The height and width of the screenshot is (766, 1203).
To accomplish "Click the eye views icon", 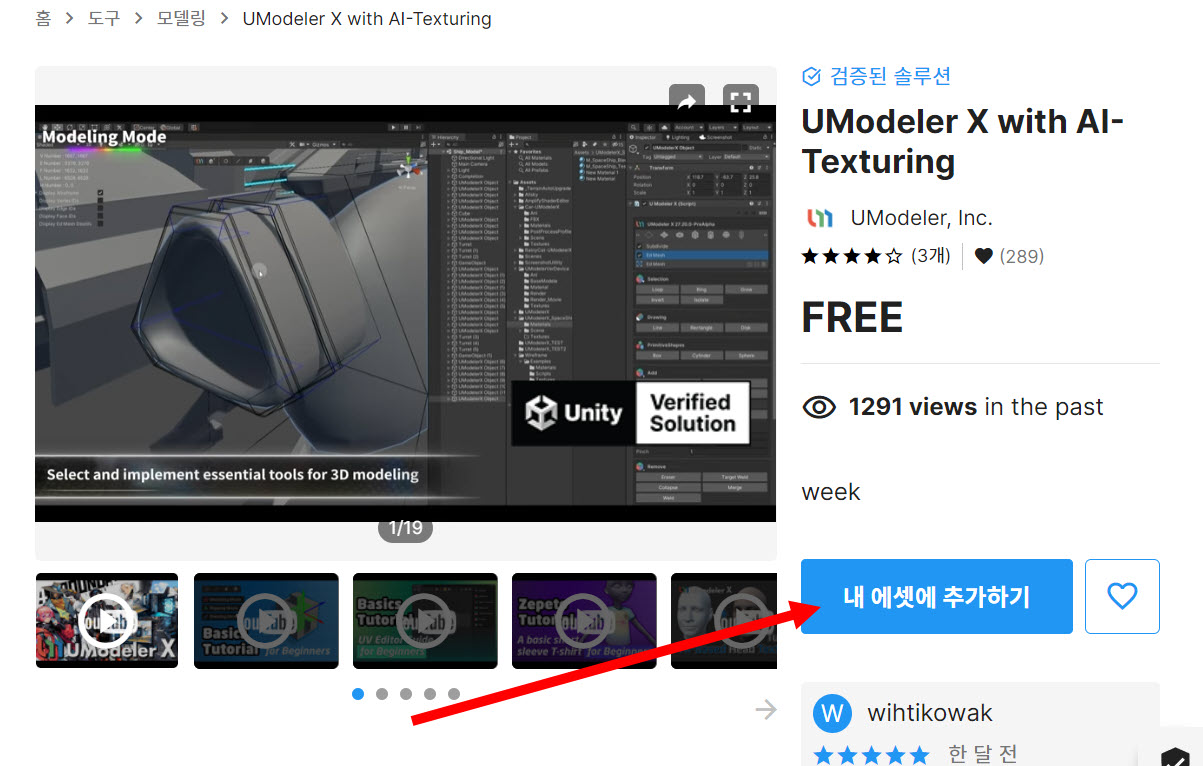I will [x=819, y=407].
